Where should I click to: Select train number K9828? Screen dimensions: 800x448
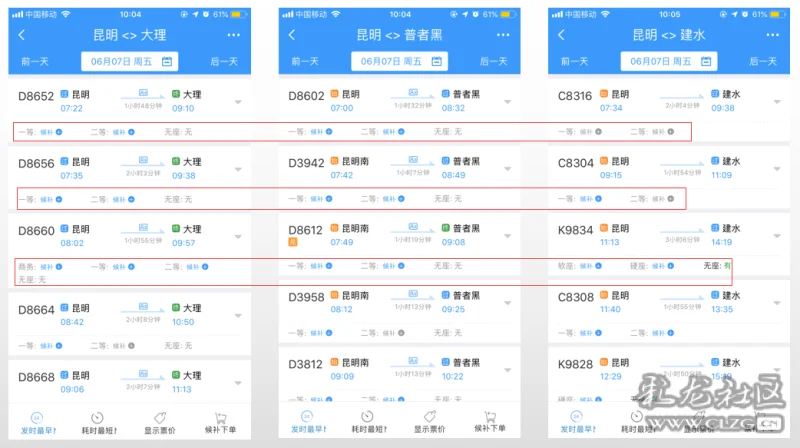575,364
